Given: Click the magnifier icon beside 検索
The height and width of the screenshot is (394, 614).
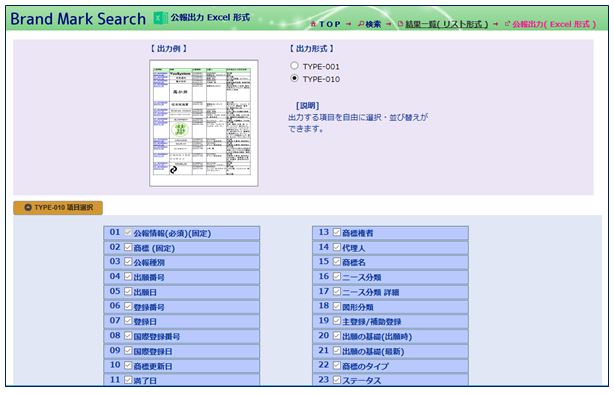Looking at the screenshot, I should pyautogui.click(x=361, y=24).
